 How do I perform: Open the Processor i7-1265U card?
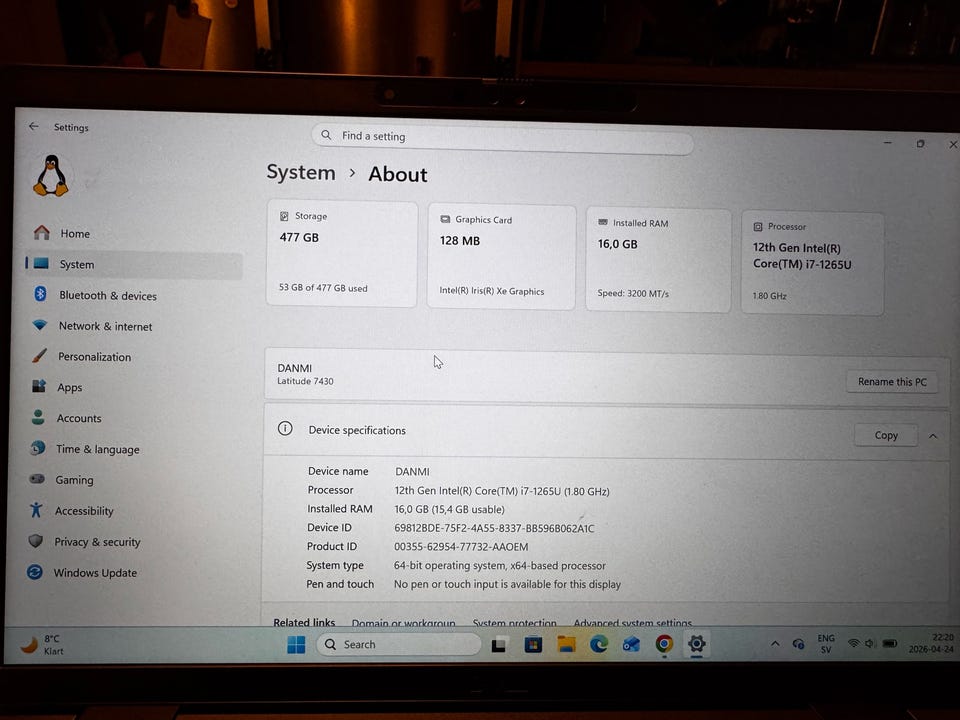[x=812, y=263]
